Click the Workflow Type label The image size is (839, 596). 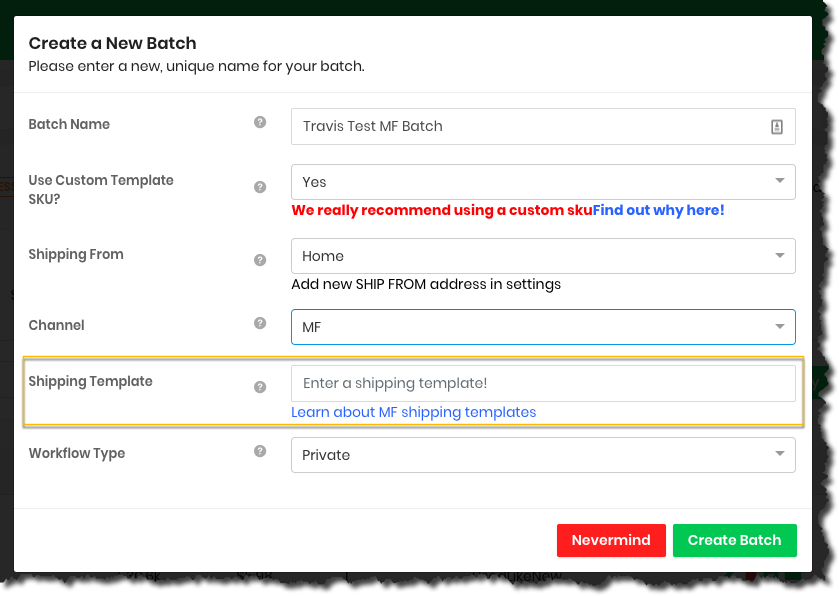click(x=77, y=453)
